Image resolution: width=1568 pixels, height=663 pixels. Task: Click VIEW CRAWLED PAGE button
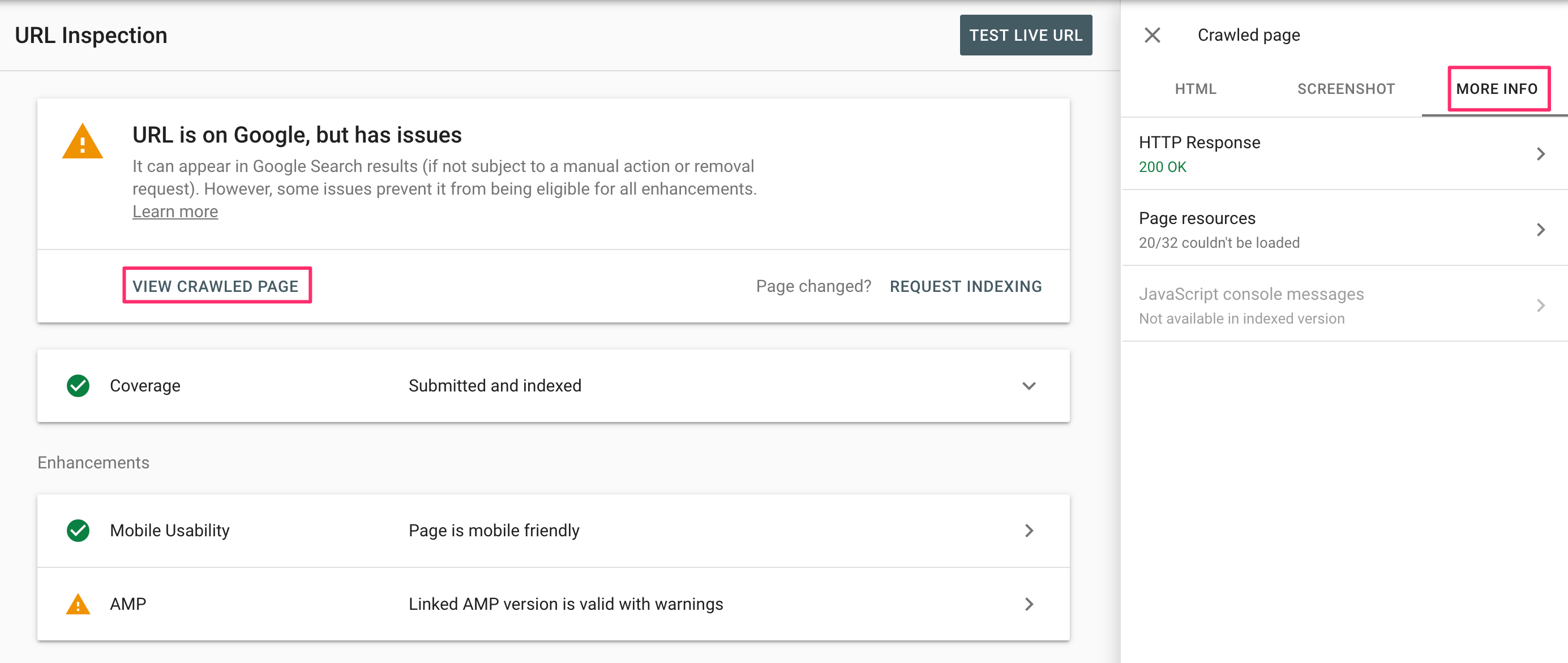tap(216, 286)
